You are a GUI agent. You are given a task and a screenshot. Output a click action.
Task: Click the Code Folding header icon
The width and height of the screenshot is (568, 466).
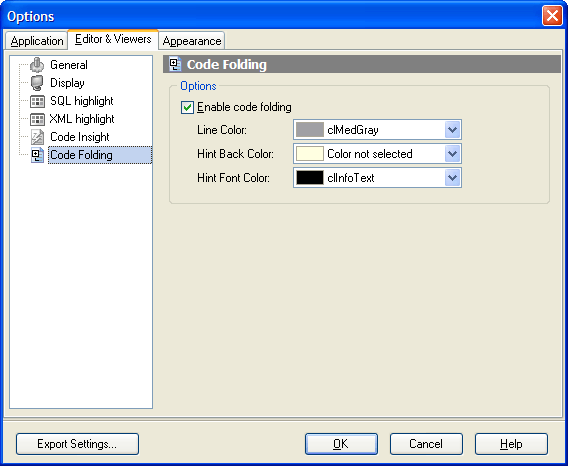pos(175,65)
